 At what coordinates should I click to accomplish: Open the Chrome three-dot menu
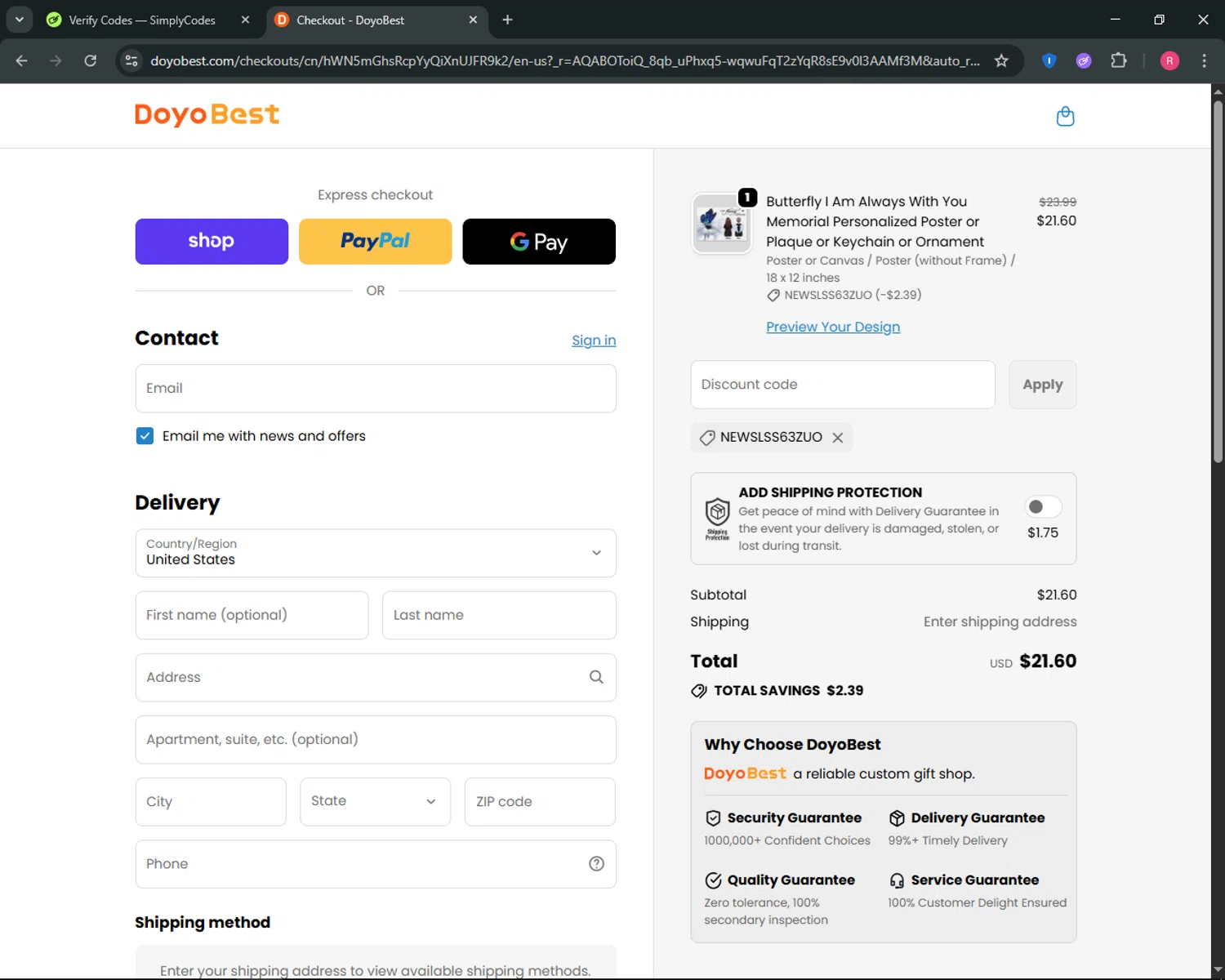[1204, 60]
